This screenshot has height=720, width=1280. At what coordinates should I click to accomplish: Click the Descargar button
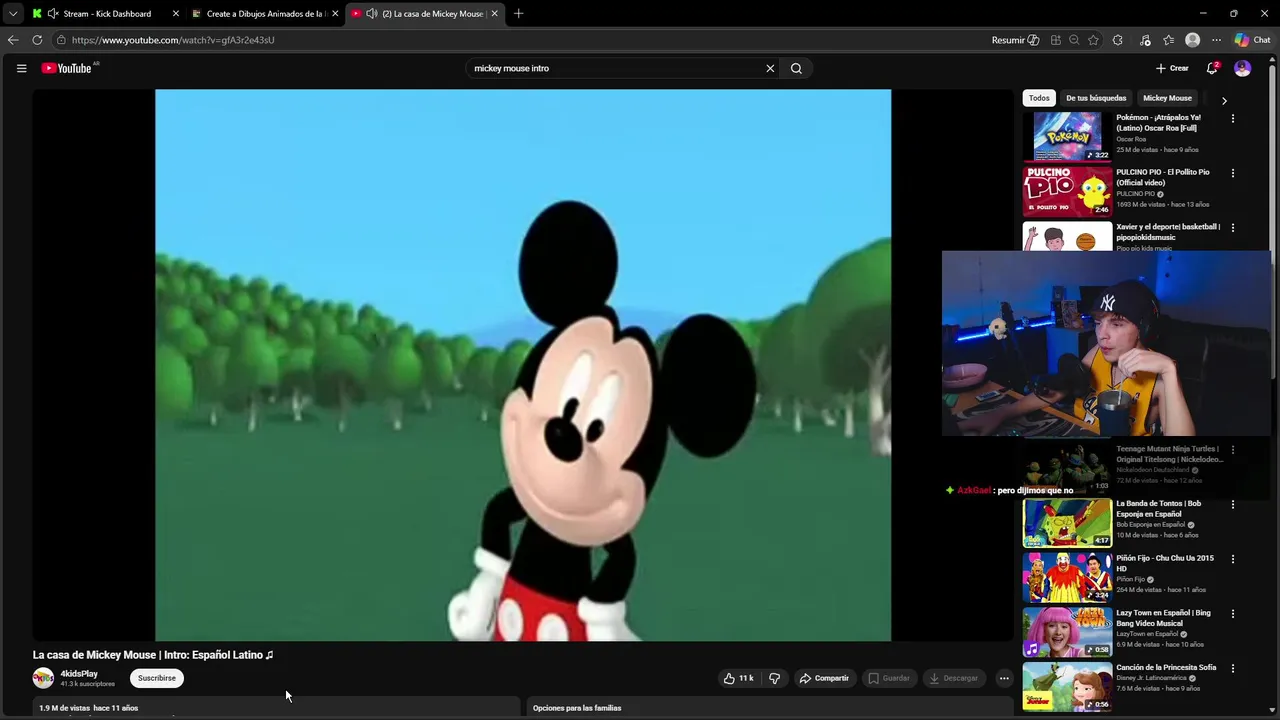click(x=954, y=678)
